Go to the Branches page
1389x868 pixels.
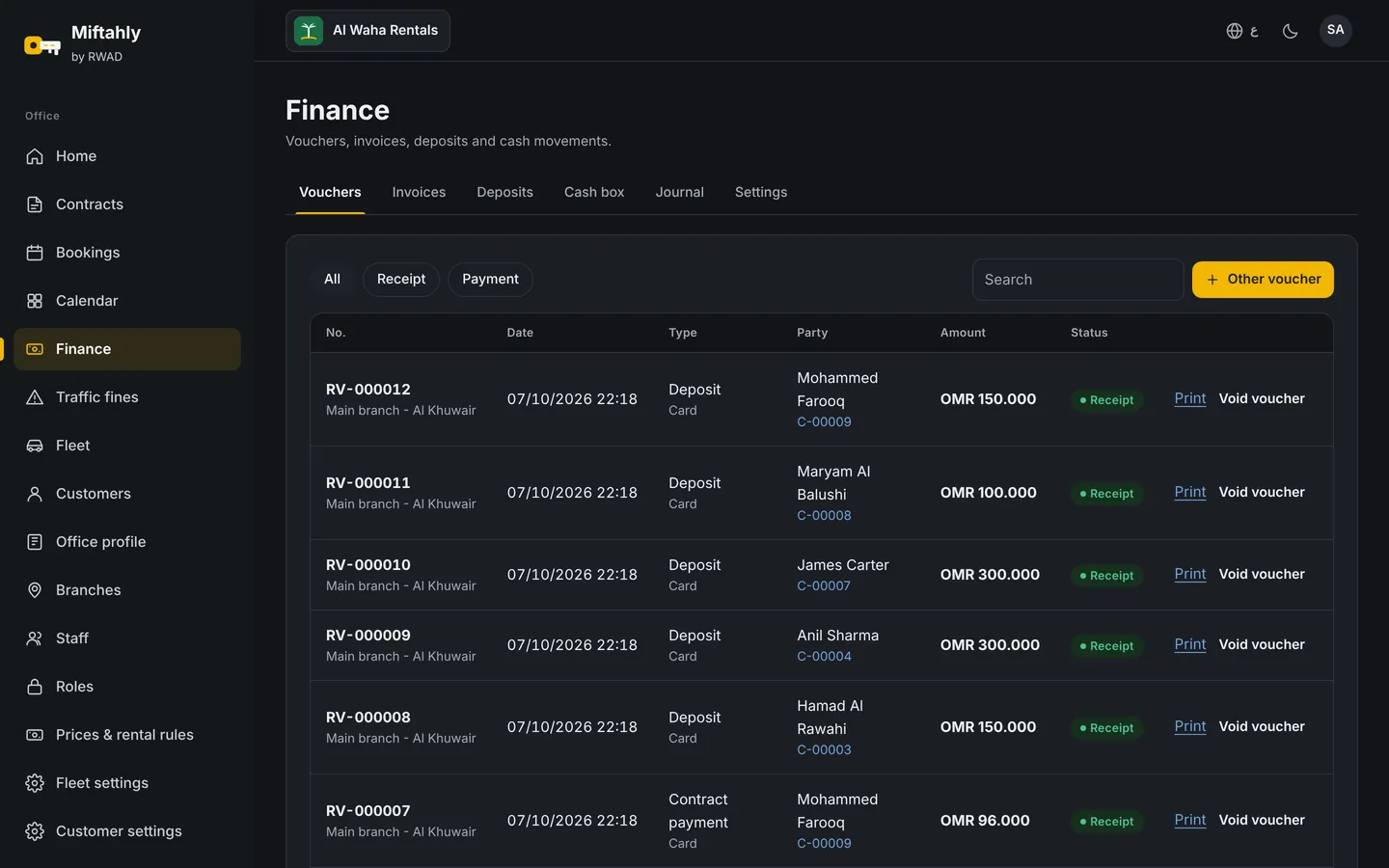[127, 590]
